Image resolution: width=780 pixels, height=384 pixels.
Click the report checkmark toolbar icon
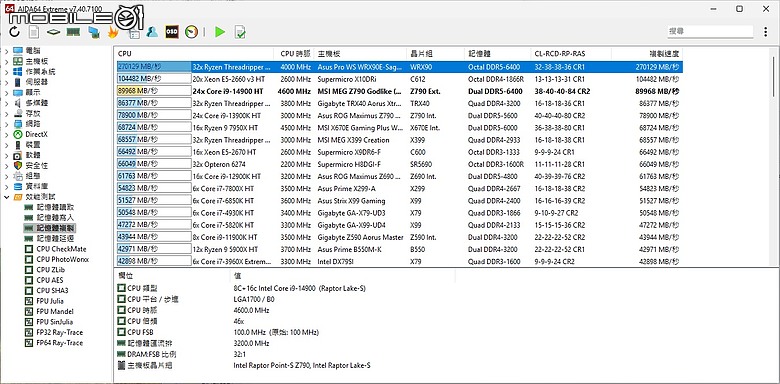pyautogui.click(x=240, y=32)
